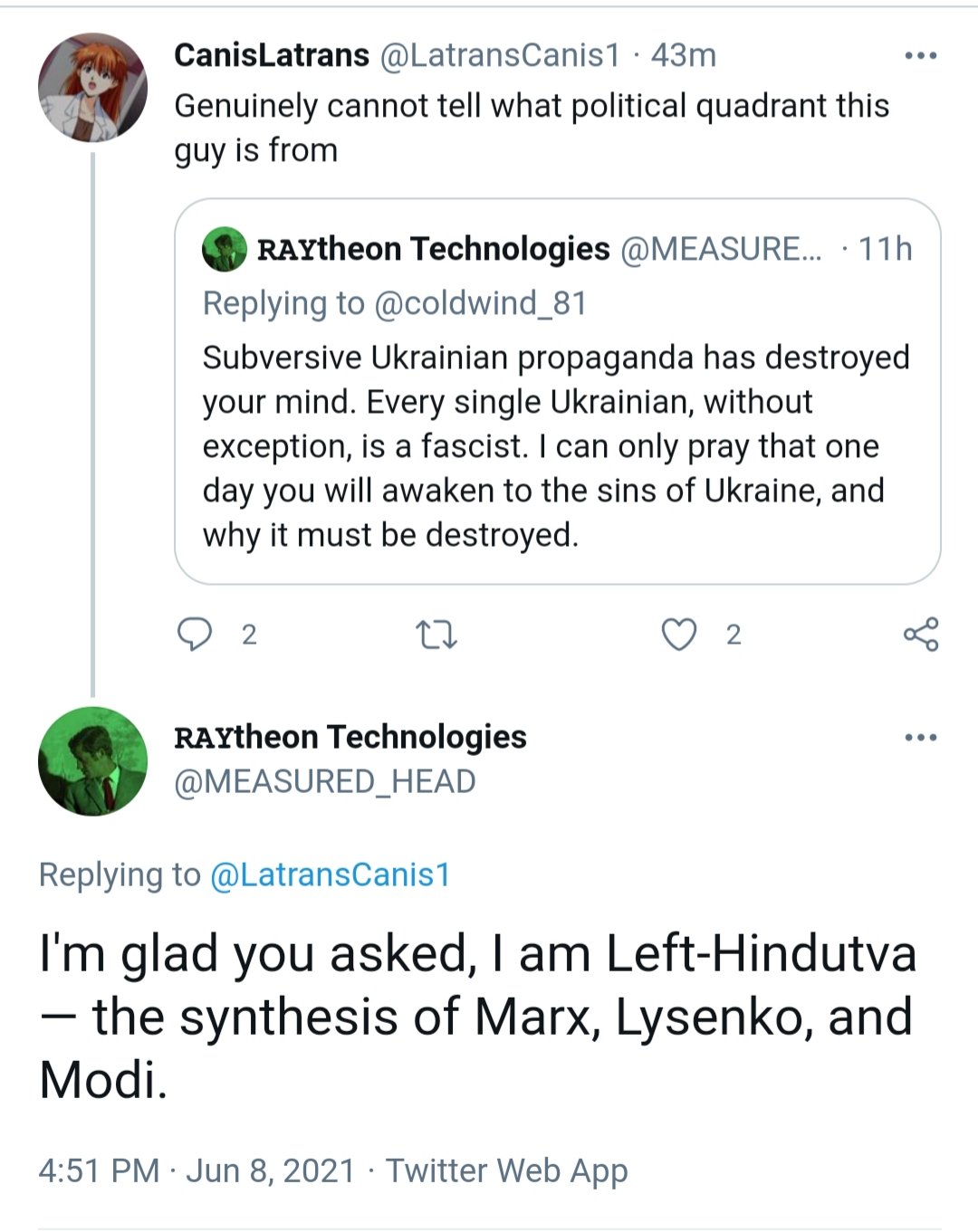The image size is (978, 1232).
Task: Open the CanisLatrans display name
Action: pos(272,55)
